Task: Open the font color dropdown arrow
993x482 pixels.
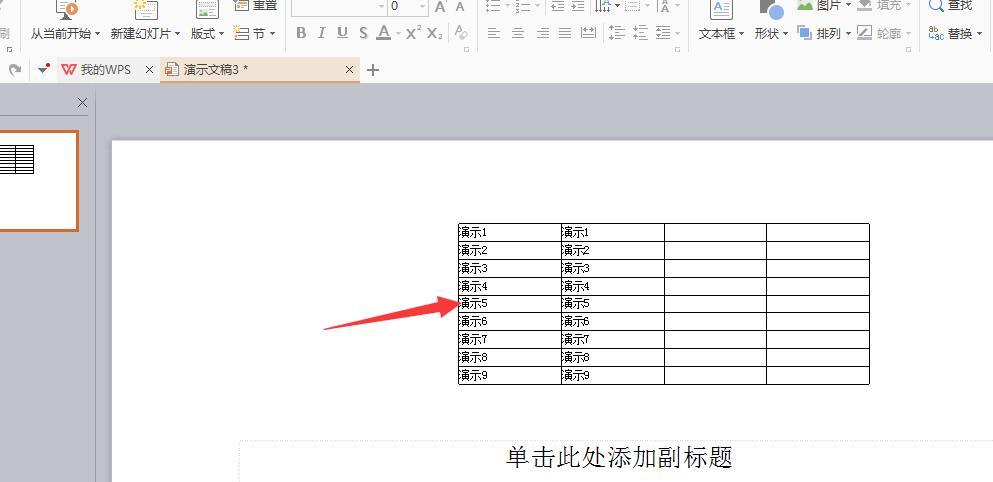Action: 398,34
